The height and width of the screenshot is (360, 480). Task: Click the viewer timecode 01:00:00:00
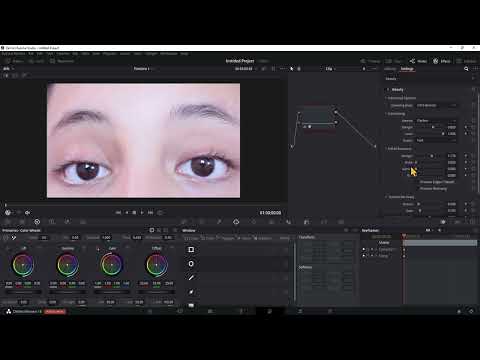[x=270, y=213]
